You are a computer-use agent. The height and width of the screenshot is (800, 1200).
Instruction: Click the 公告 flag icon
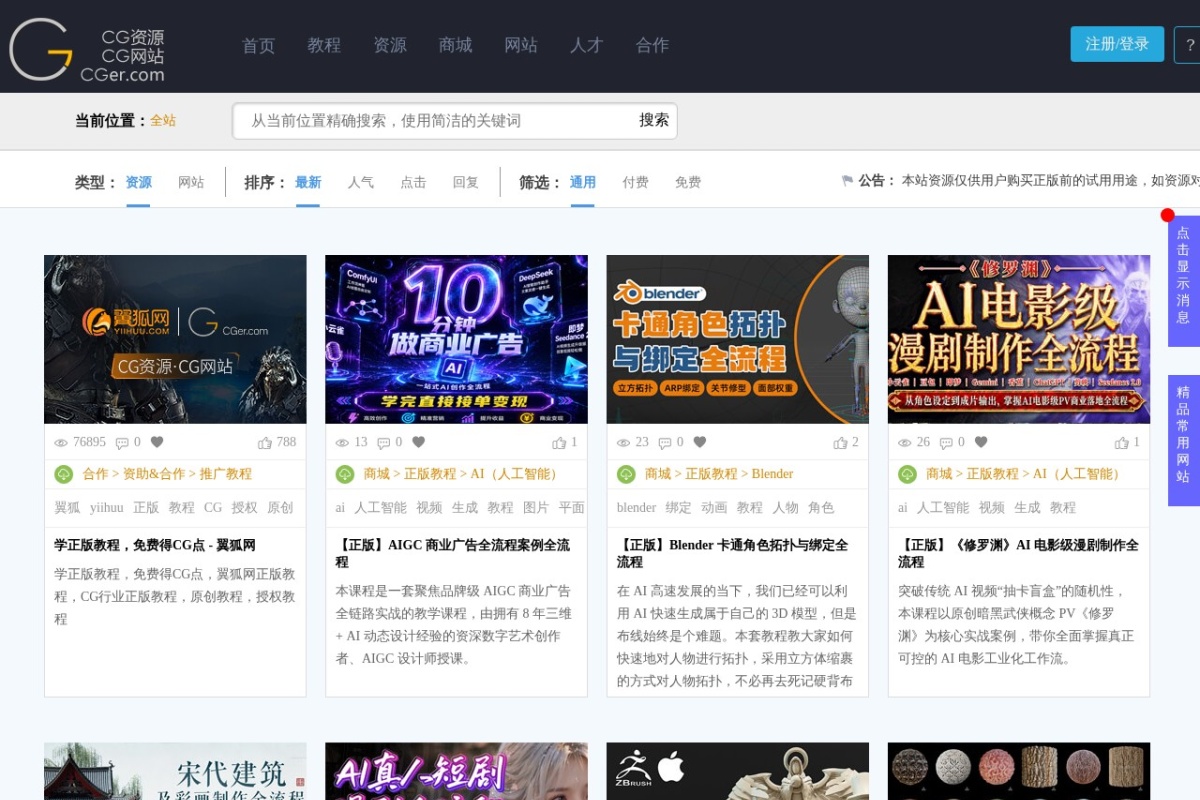[847, 181]
